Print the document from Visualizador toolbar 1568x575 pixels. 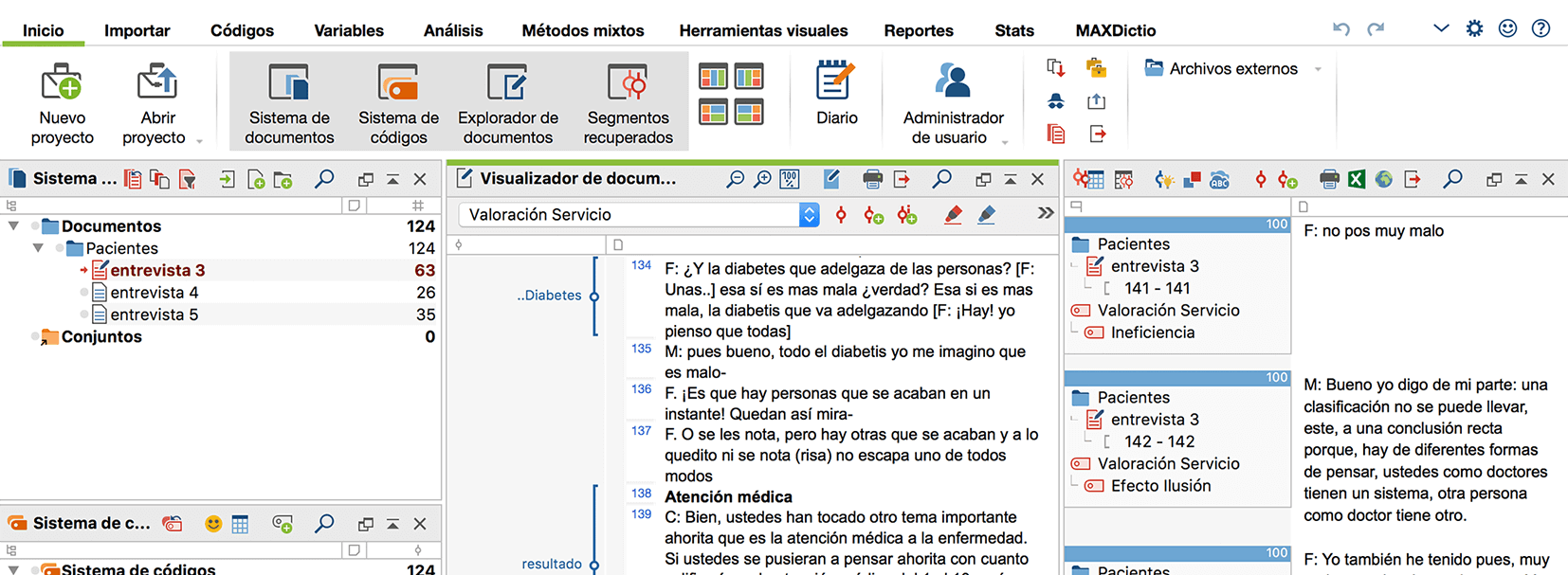click(x=872, y=179)
